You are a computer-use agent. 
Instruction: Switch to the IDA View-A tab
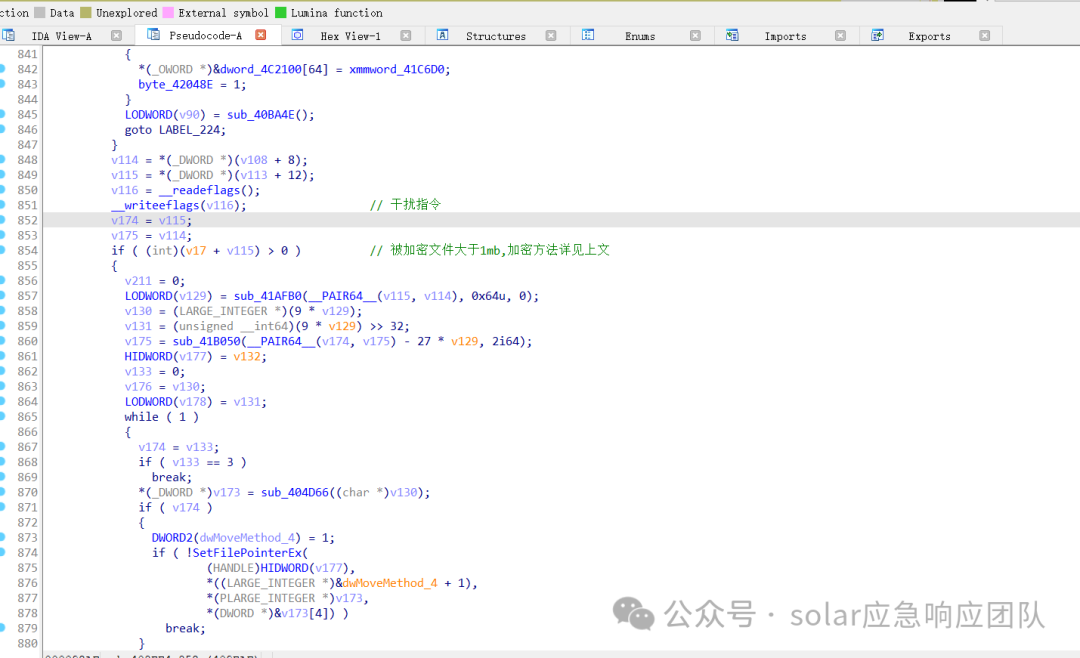tap(61, 36)
